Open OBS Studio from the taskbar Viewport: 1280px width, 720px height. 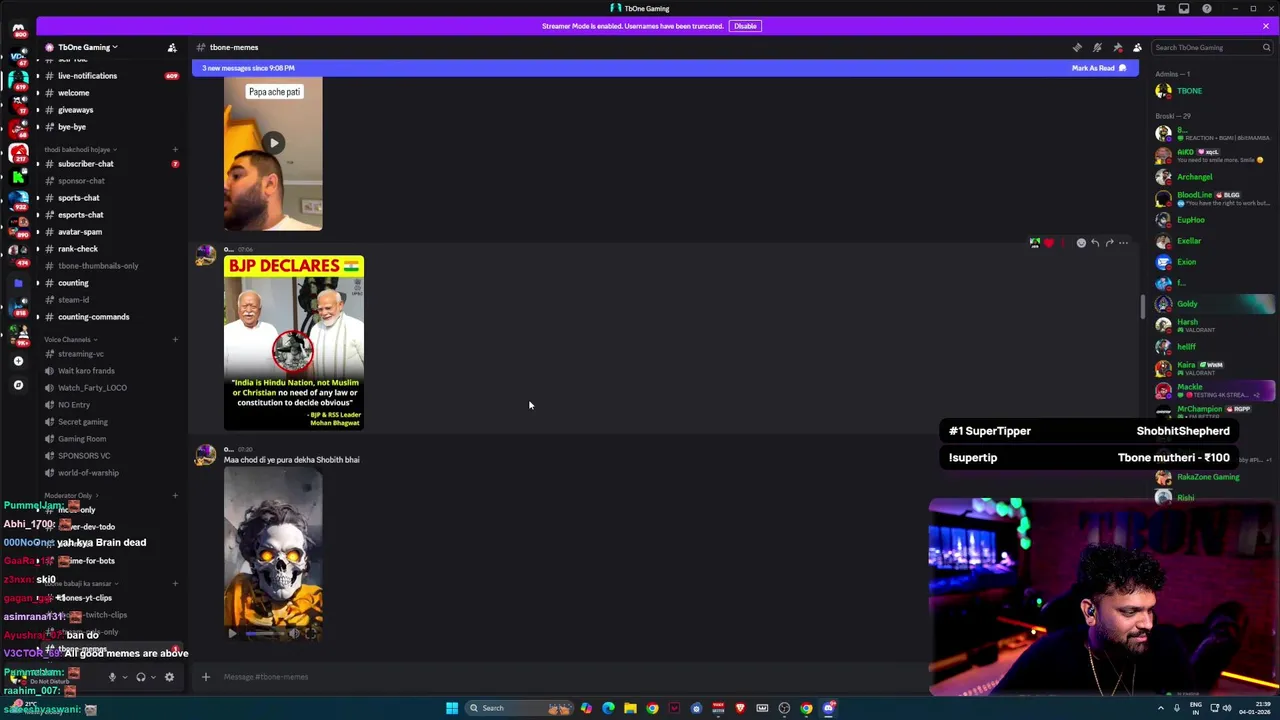[x=785, y=708]
